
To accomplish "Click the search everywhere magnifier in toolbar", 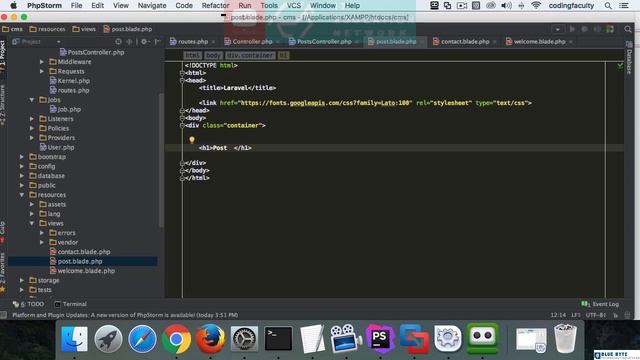I will 628,29.
